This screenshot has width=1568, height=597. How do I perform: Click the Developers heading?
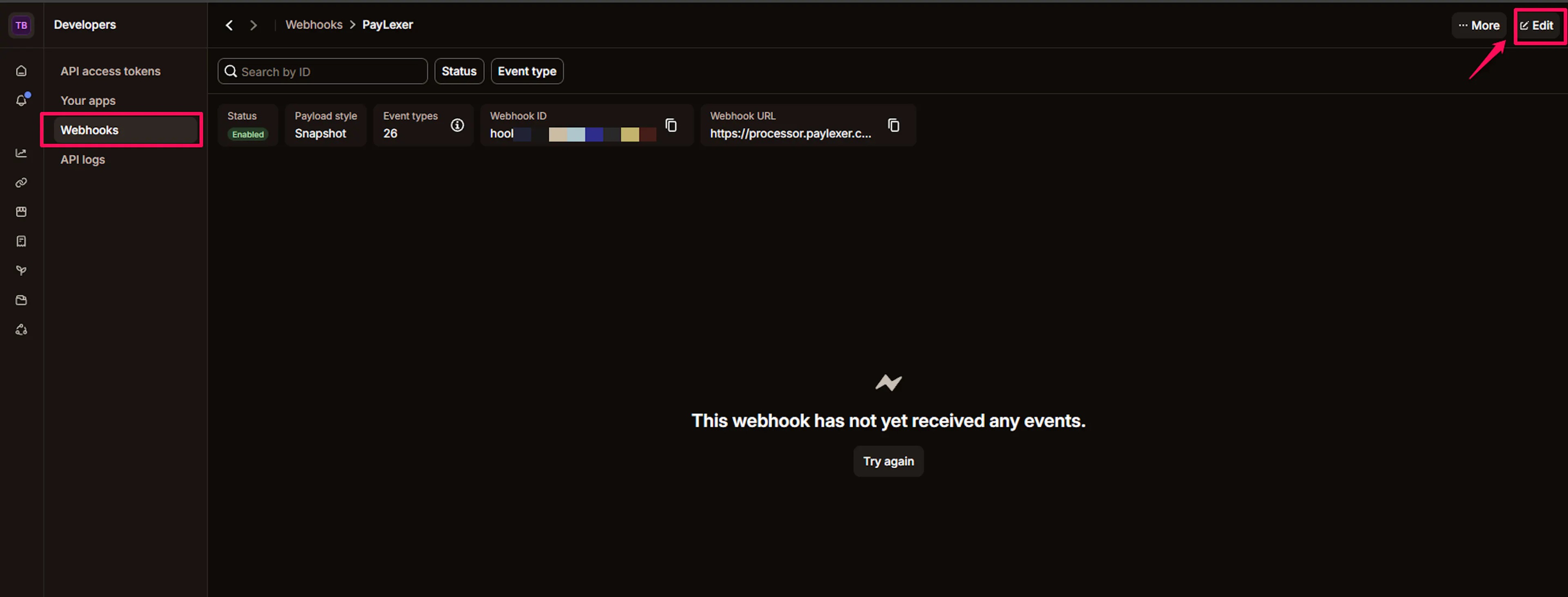click(85, 25)
